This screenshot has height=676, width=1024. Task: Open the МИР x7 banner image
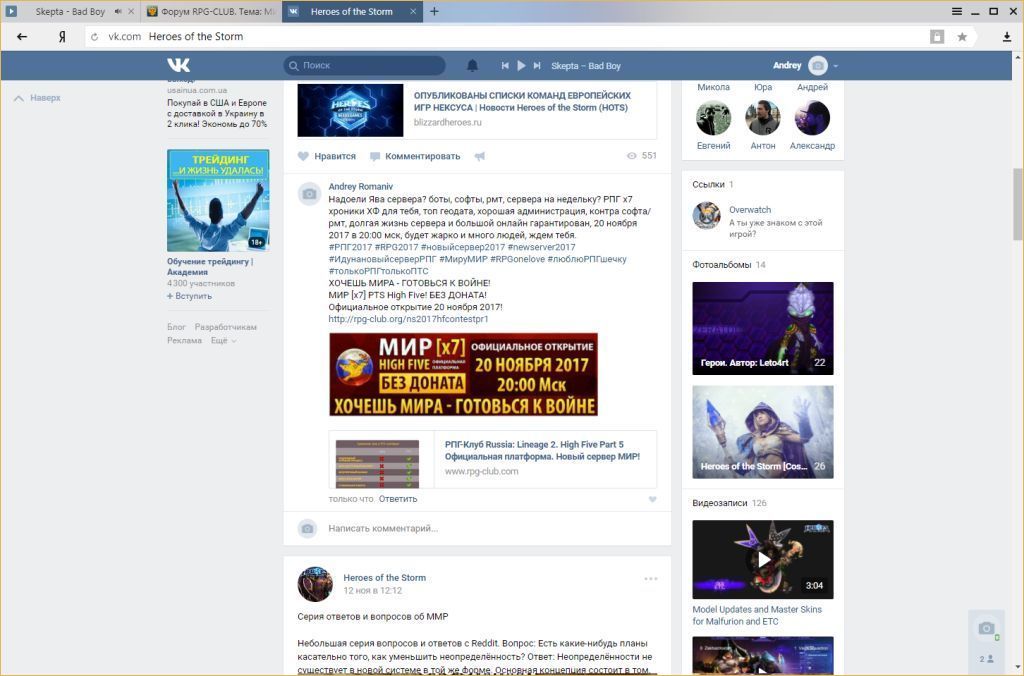tap(463, 374)
